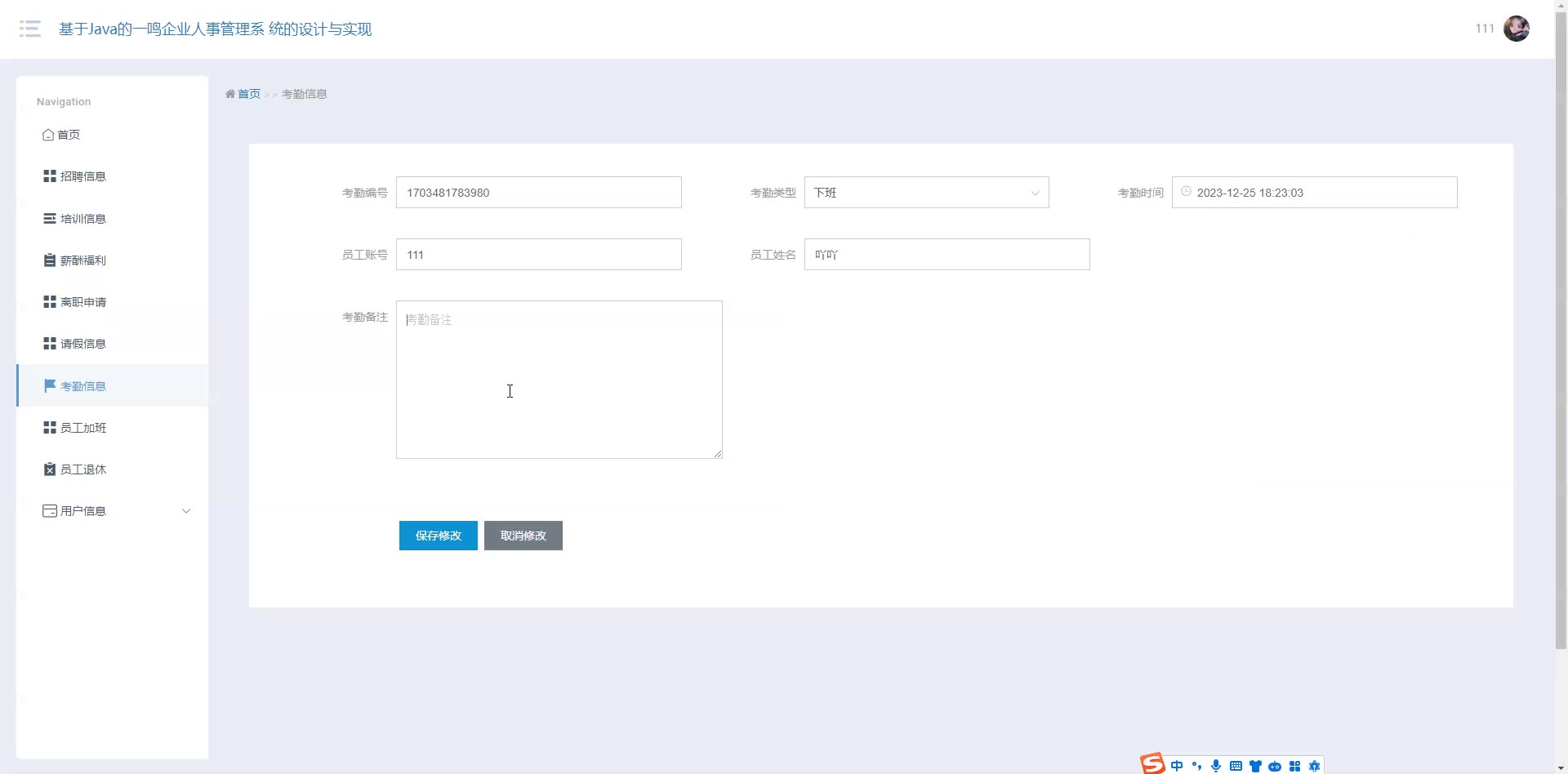Viewport: 1568px width, 774px height.
Task: Click the 员工姓名 input field
Action: (x=947, y=255)
